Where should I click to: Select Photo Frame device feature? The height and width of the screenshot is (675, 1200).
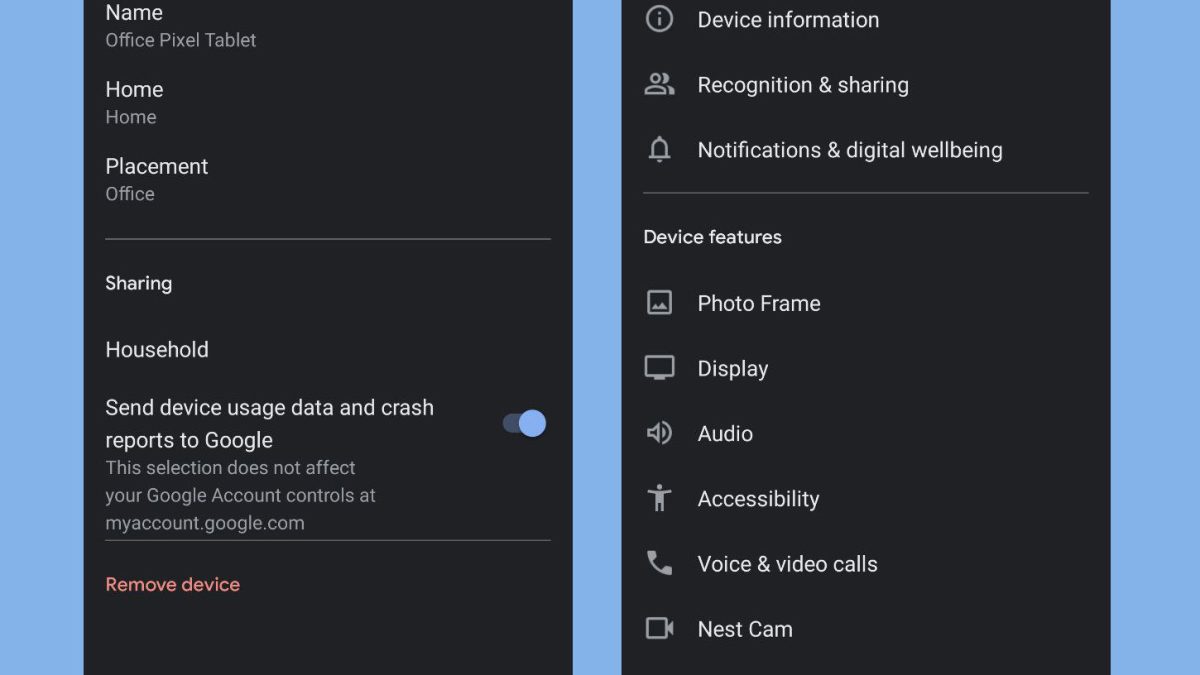tap(758, 304)
